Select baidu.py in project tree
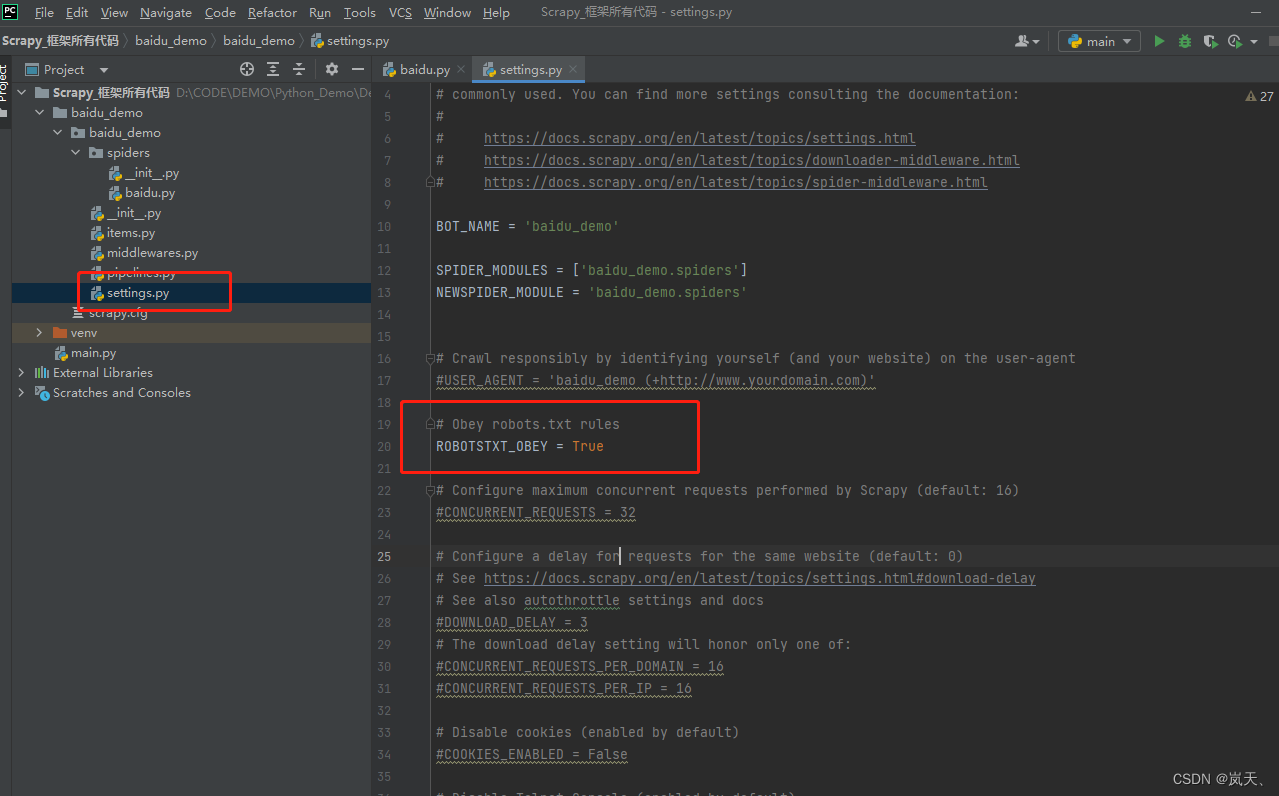Image resolution: width=1279 pixels, height=796 pixels. 150,192
